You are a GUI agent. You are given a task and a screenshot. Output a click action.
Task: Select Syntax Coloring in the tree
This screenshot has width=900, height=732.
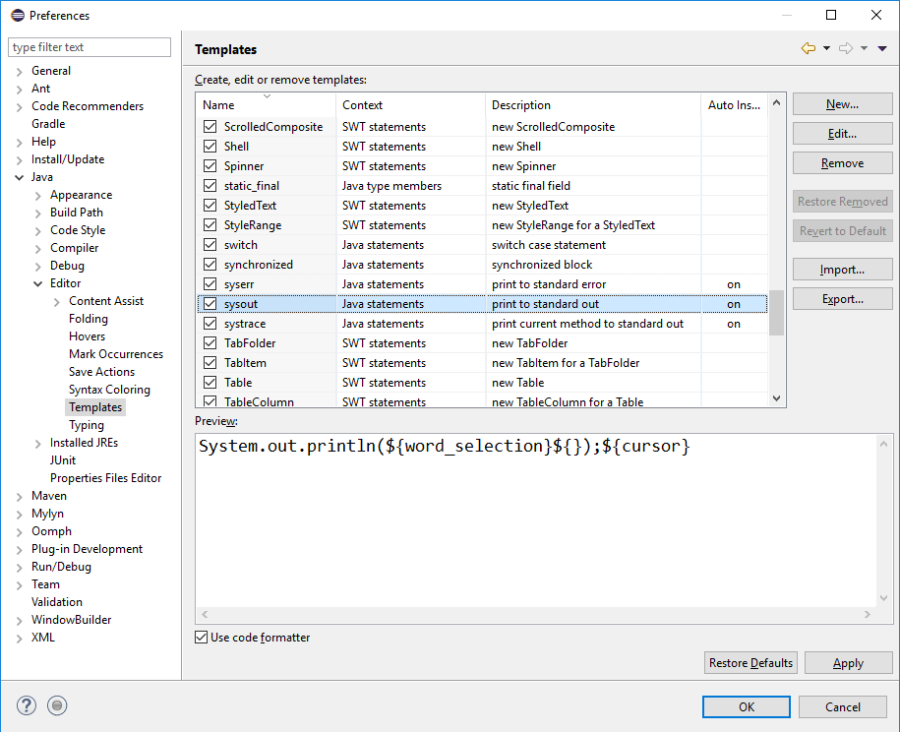[x=109, y=390]
